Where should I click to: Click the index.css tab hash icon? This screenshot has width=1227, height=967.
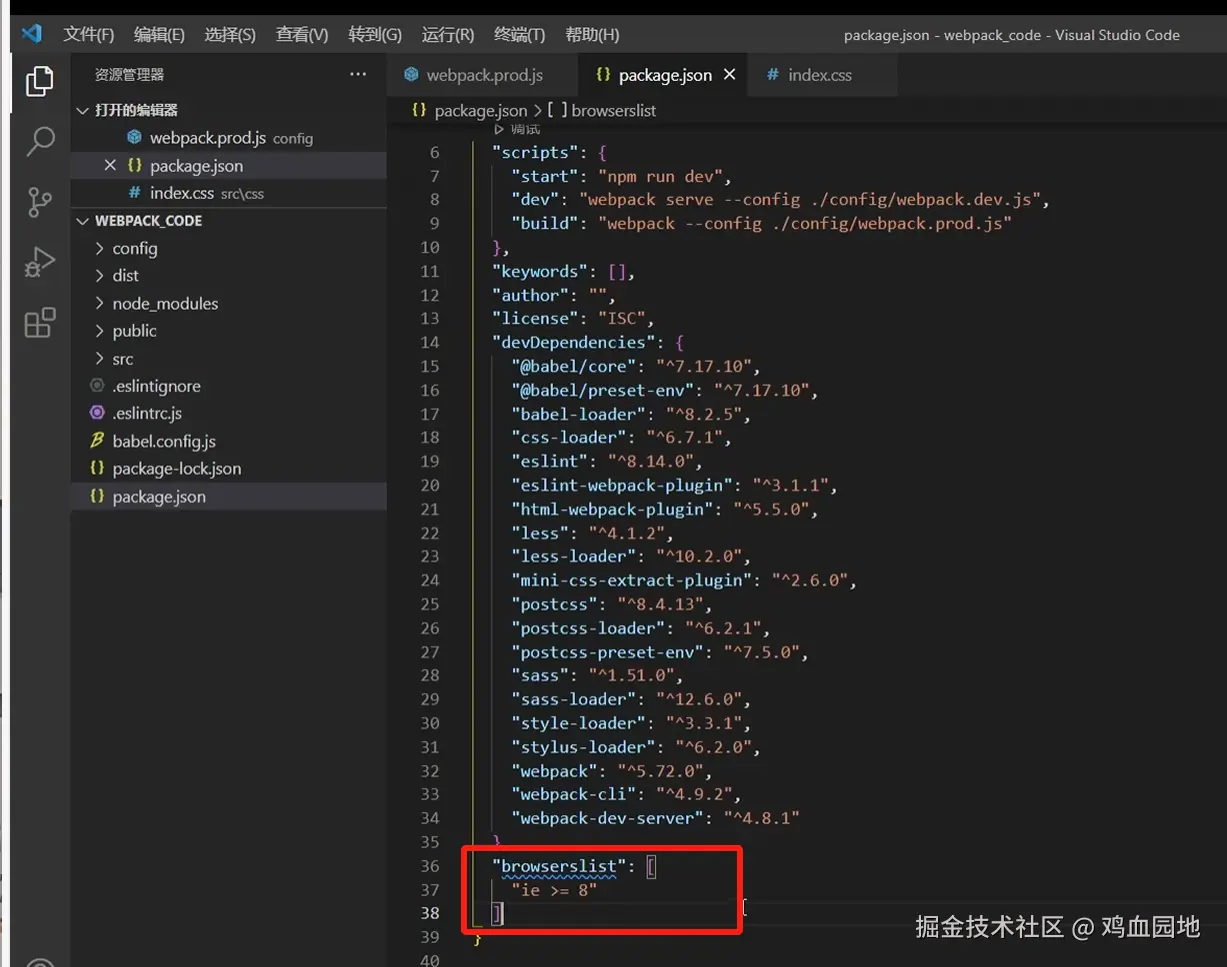point(772,75)
